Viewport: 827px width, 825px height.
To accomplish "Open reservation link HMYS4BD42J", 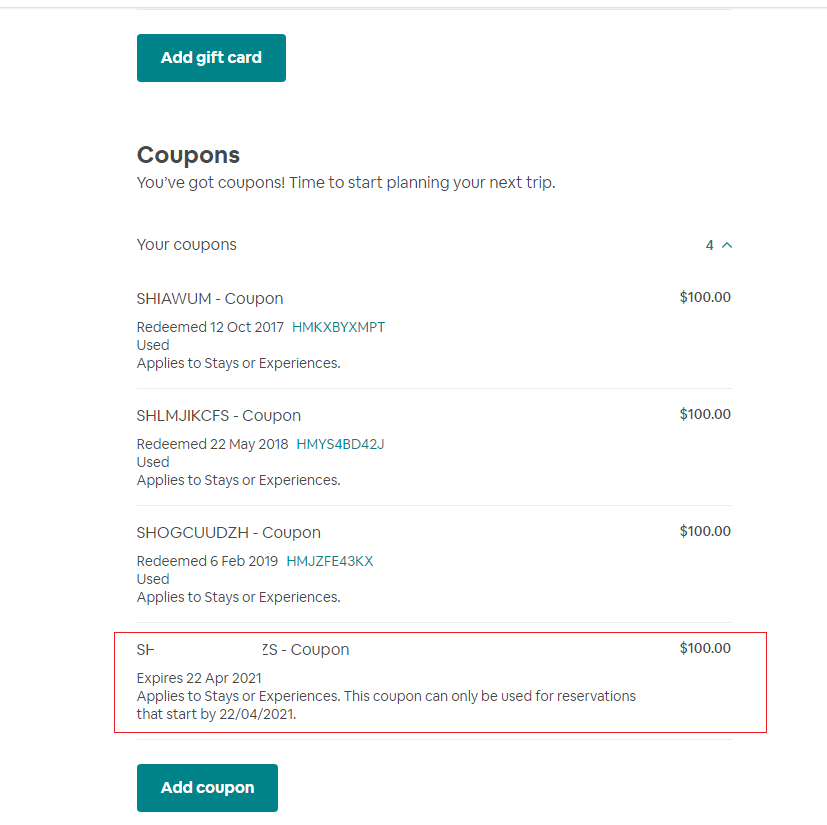I will pyautogui.click(x=340, y=444).
